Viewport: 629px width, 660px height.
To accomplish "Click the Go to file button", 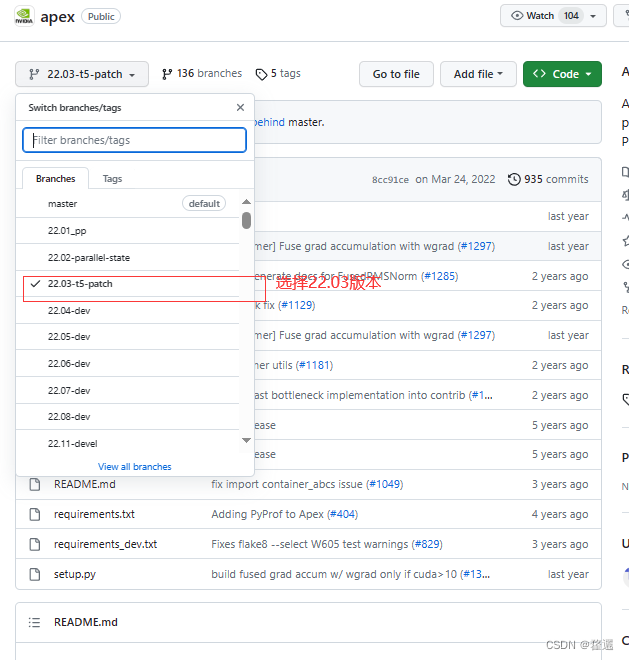I will [x=396, y=74].
